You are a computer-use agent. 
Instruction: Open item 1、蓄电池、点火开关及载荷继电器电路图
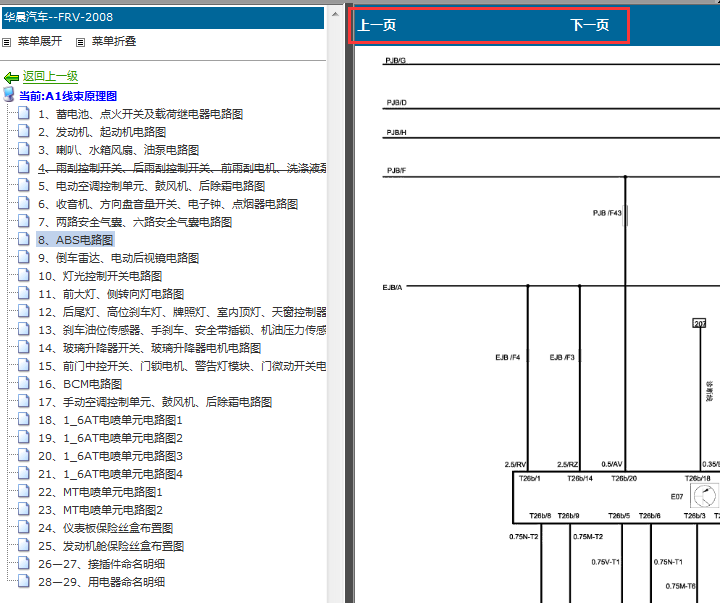coord(141,114)
